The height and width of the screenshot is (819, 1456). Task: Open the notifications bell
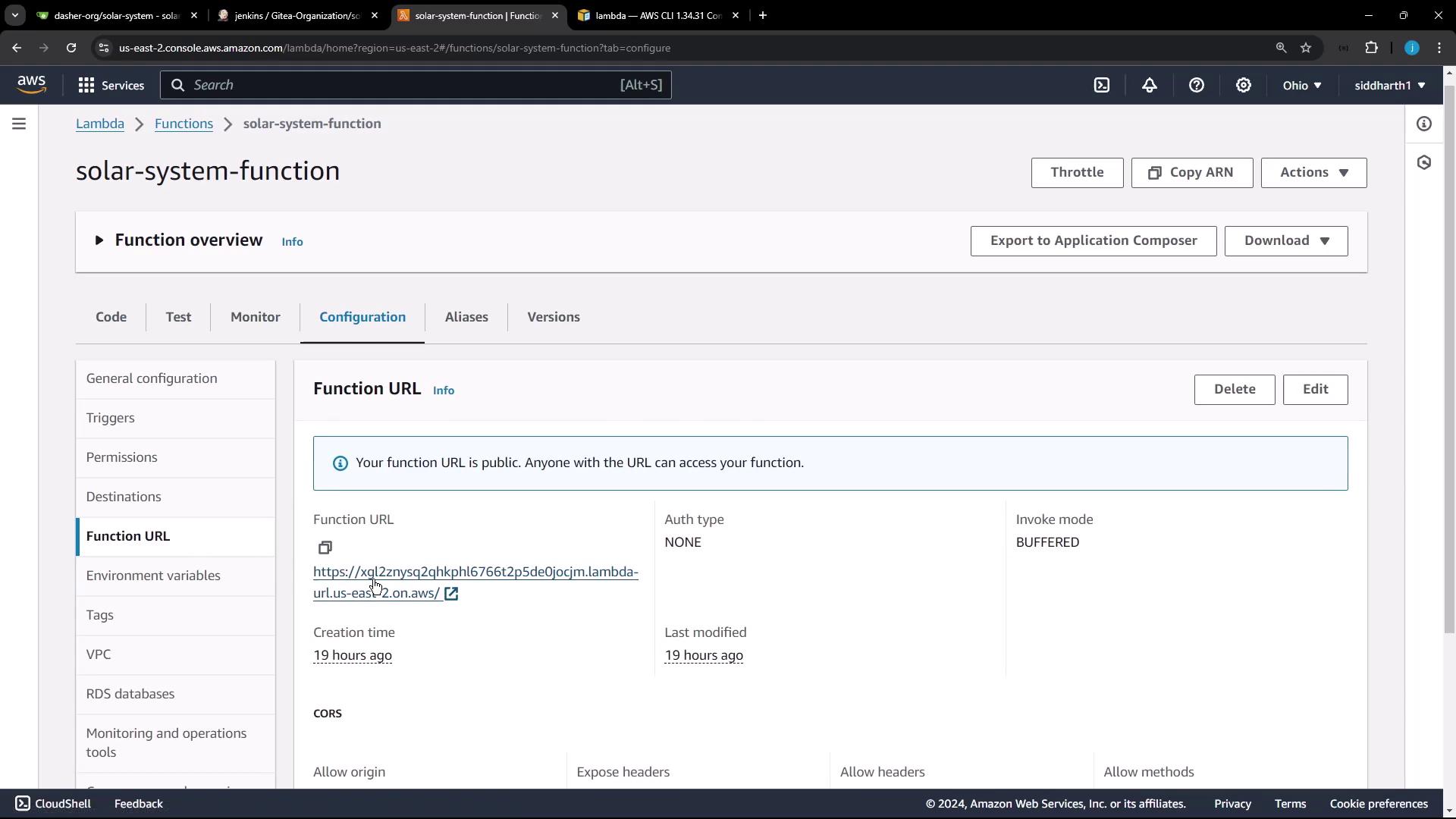(1150, 86)
